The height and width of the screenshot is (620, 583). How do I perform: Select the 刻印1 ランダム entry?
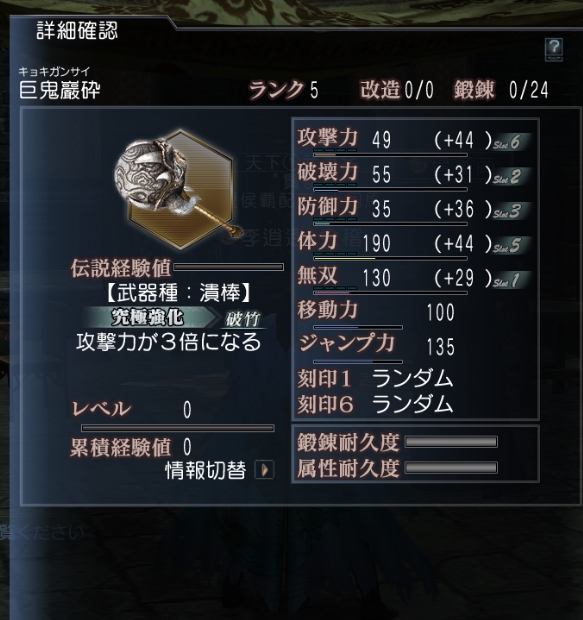(x=375, y=378)
